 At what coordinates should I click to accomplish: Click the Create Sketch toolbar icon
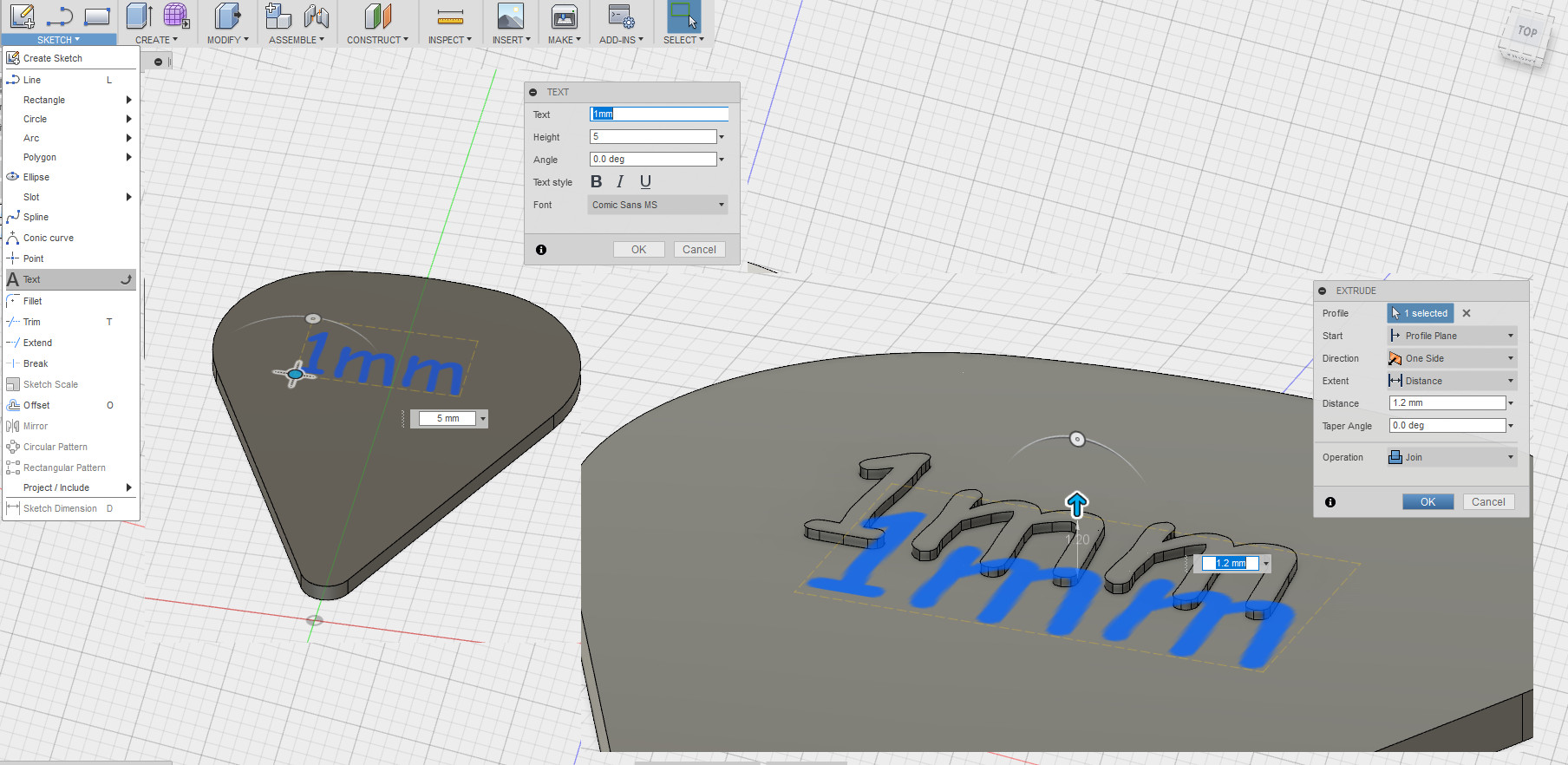pyautogui.click(x=23, y=16)
